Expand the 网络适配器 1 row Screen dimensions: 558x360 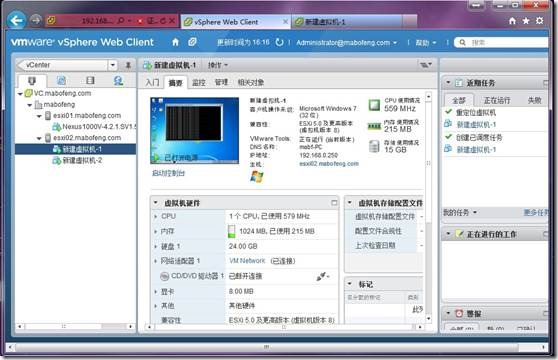156,261
